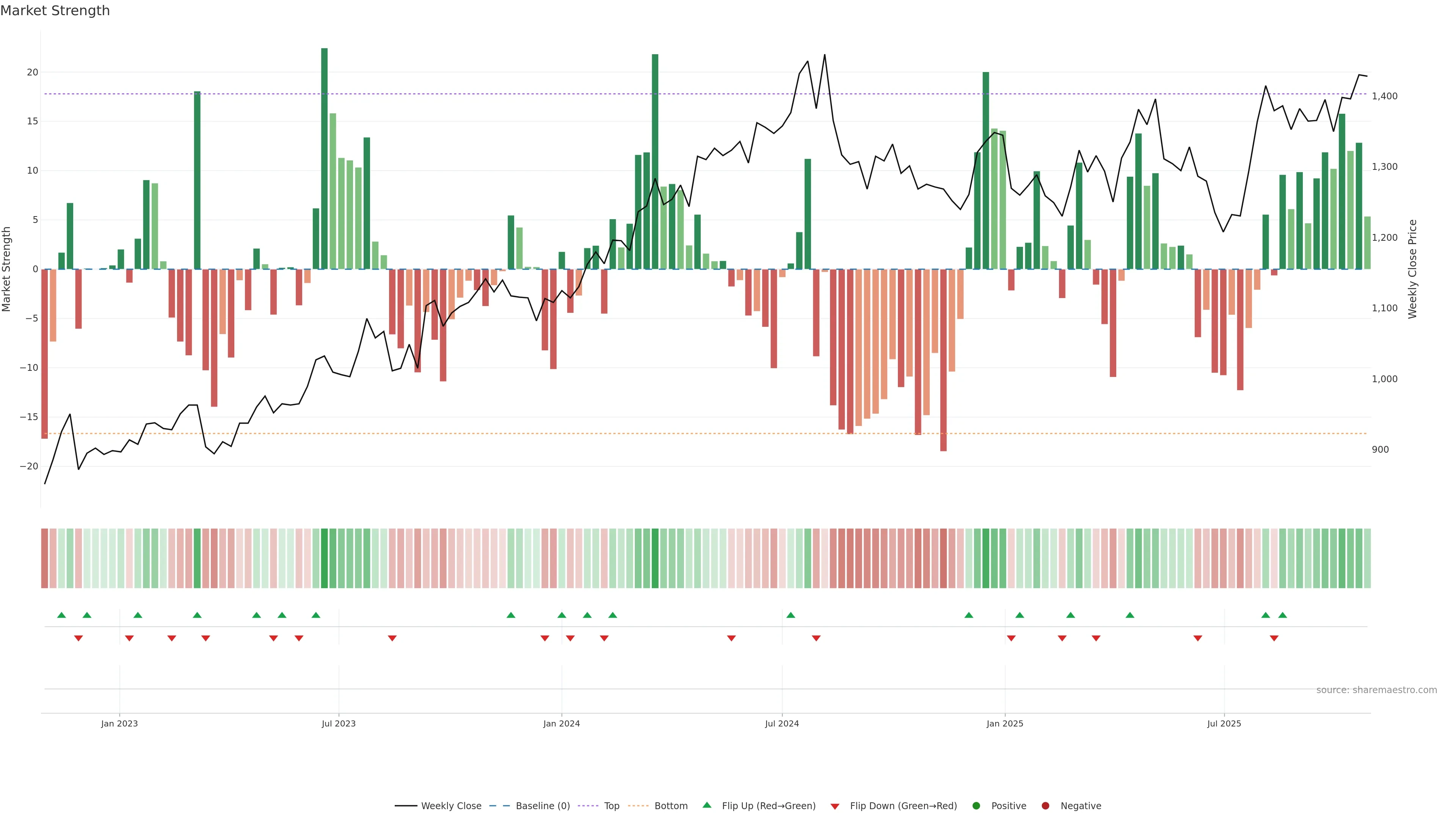The image size is (1456, 819).
Task: Click the Jan 2024 axis label
Action: coord(561,723)
